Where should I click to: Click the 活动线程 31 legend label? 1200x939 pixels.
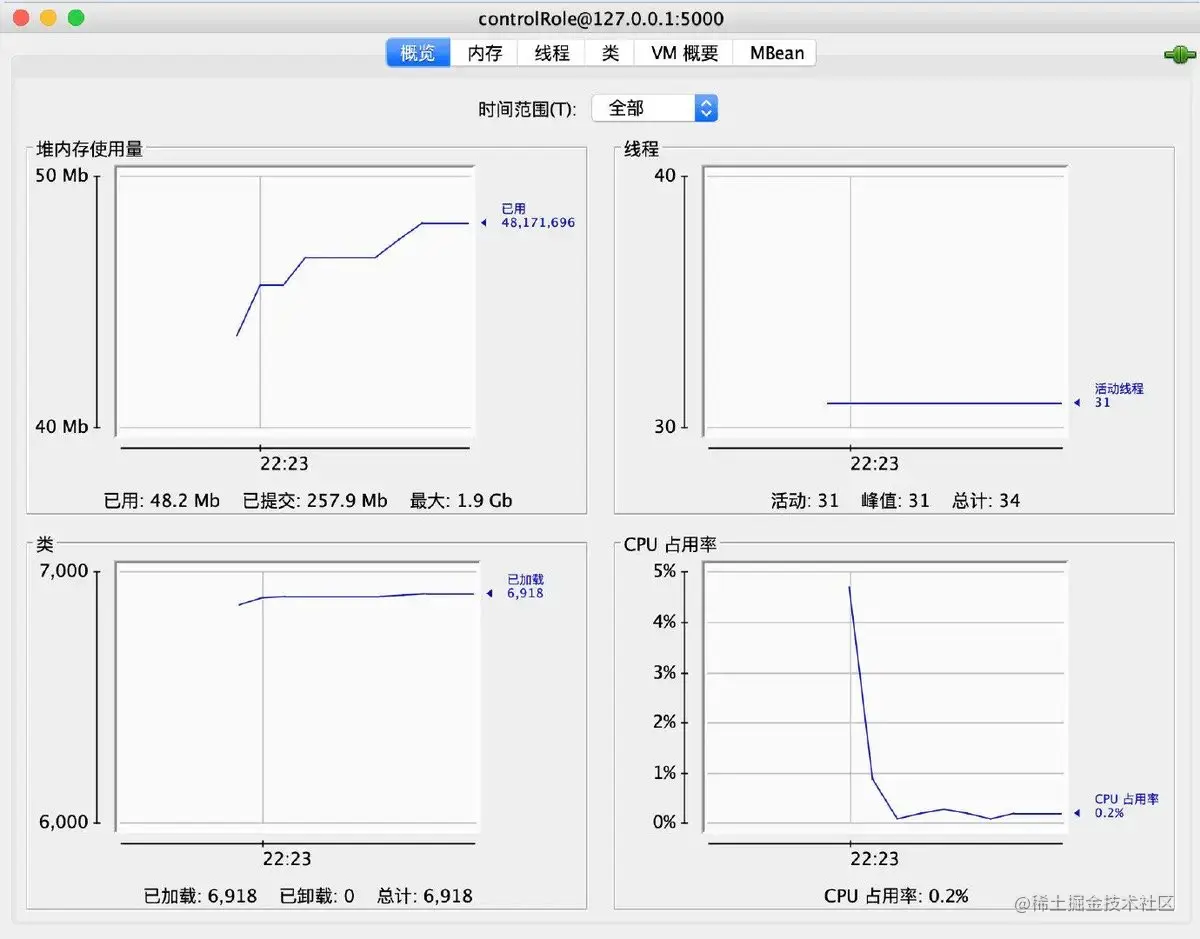tap(1118, 395)
